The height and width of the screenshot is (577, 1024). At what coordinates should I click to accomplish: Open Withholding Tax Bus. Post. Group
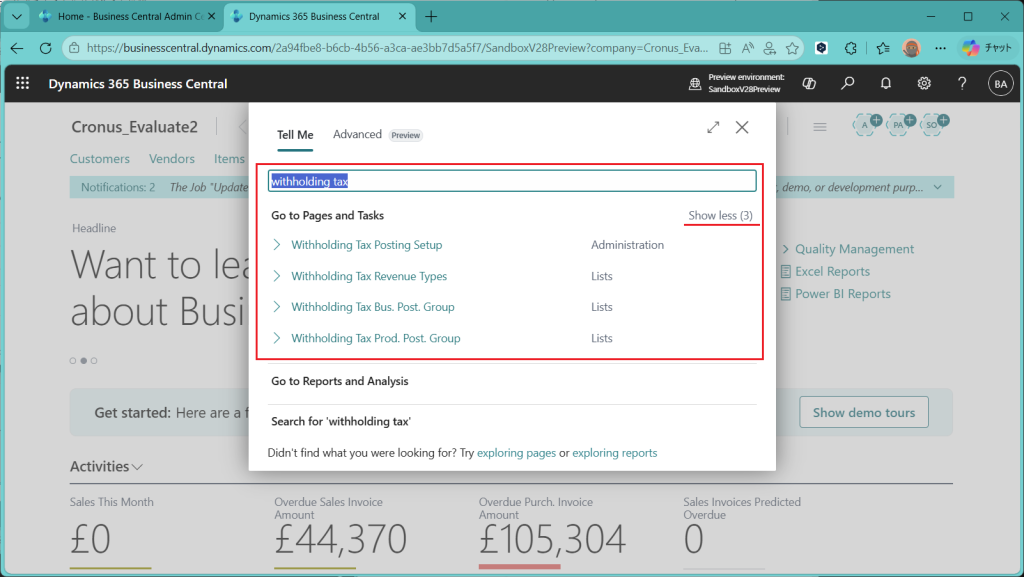click(x=372, y=307)
